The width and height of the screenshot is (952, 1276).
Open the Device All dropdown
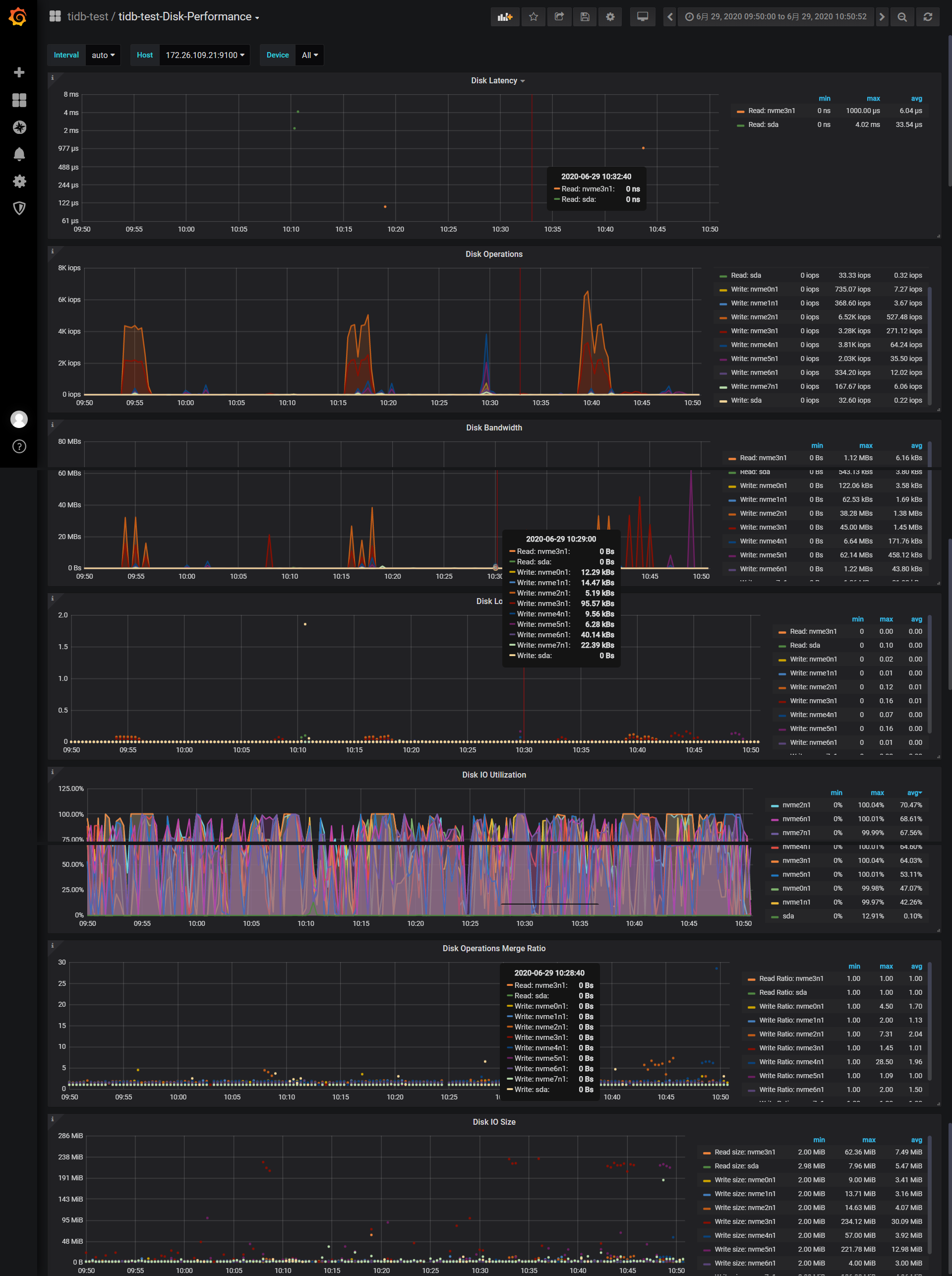[309, 56]
